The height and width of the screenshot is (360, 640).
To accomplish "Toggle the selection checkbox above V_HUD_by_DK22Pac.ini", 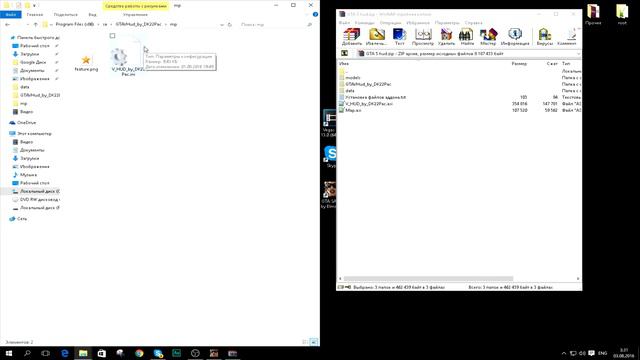I will tap(112, 36).
